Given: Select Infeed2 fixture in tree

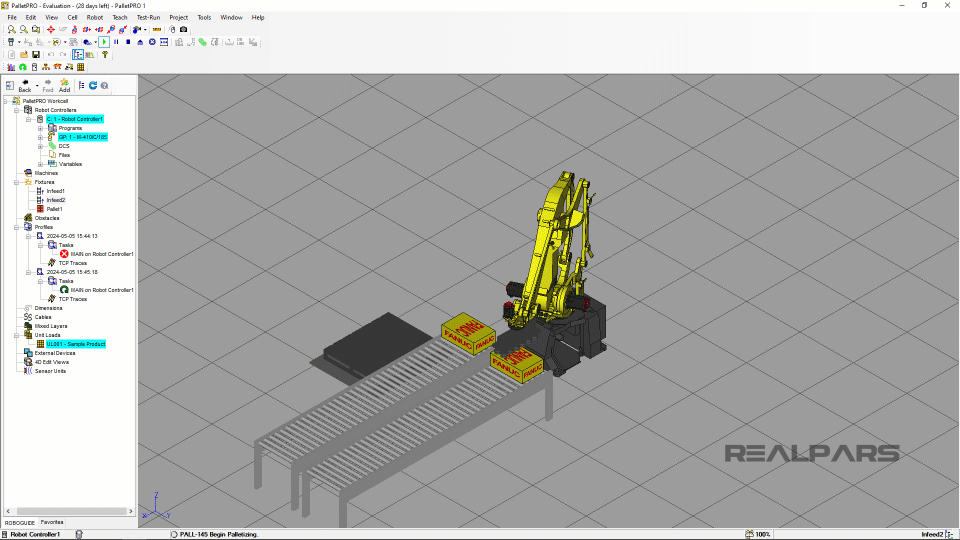Looking at the screenshot, I should (56, 200).
